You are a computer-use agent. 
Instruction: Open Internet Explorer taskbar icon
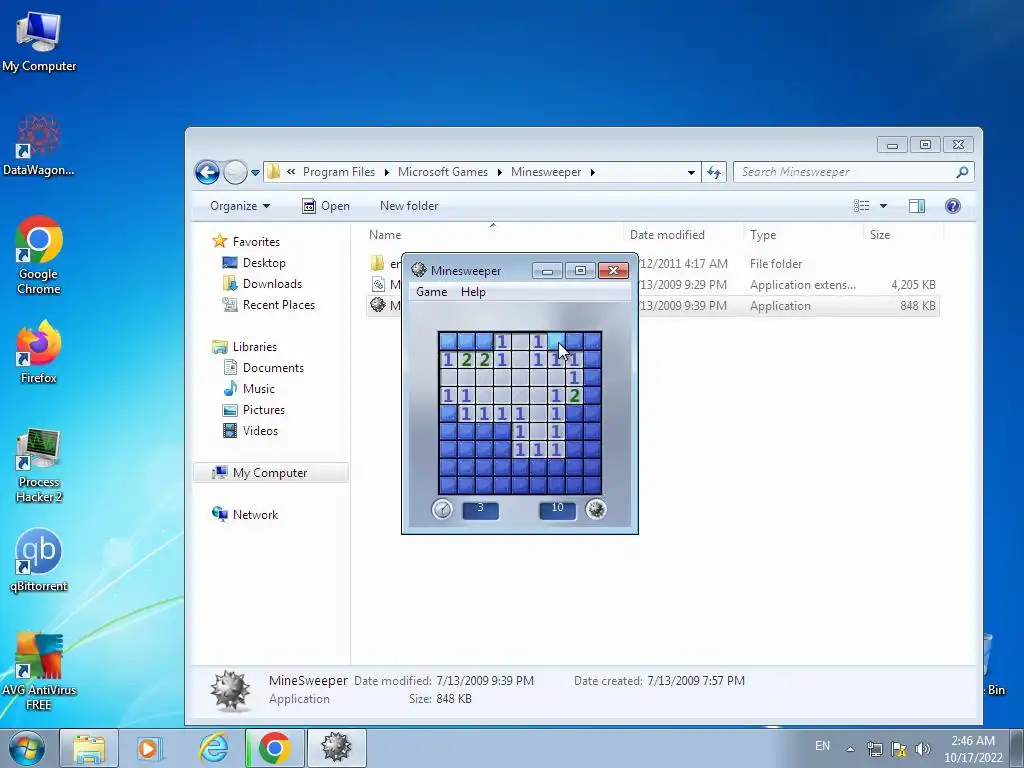click(214, 748)
